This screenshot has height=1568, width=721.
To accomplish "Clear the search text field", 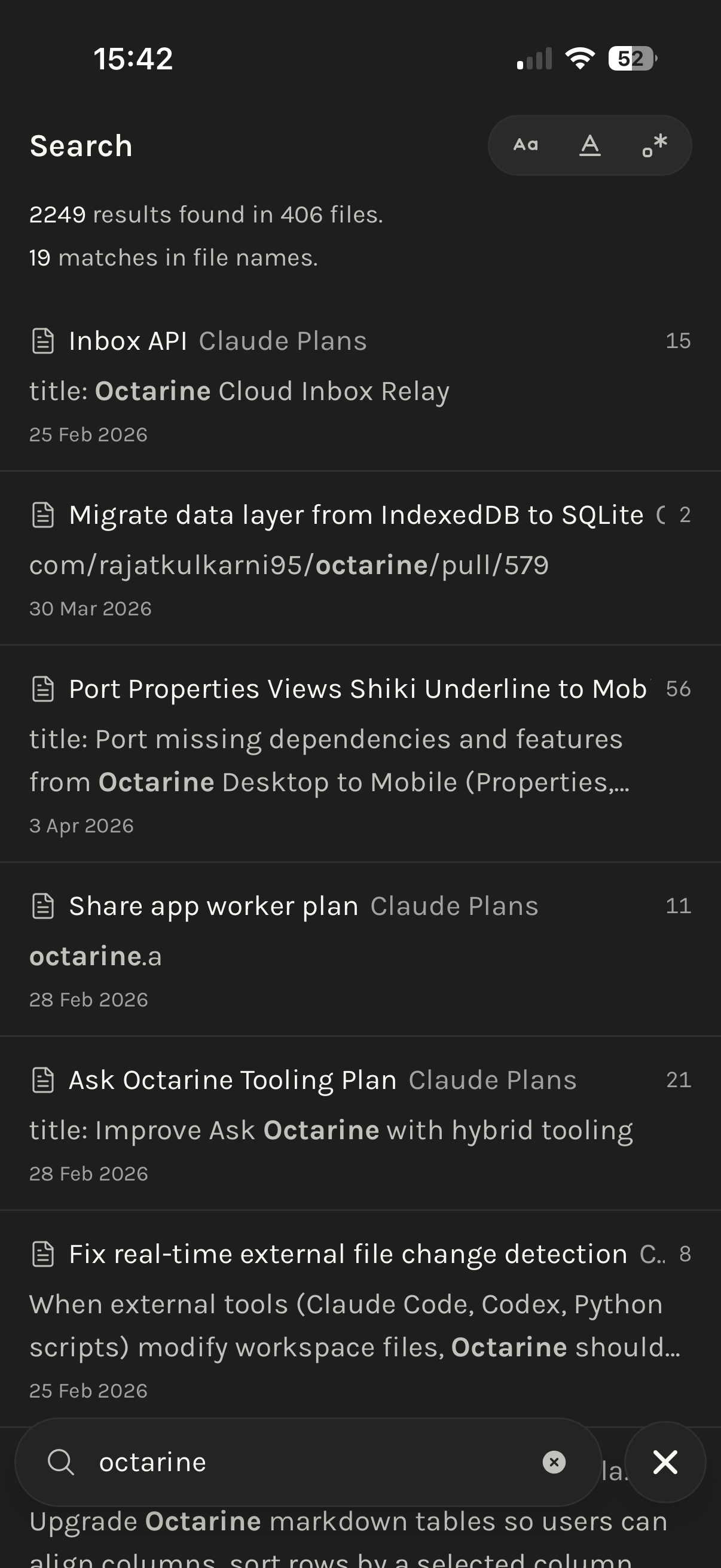I will [x=554, y=1462].
